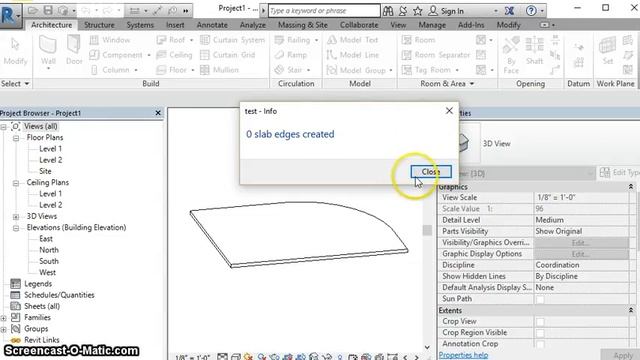The image size is (640, 360).
Task: Open the South elevation view
Action: [49, 261]
